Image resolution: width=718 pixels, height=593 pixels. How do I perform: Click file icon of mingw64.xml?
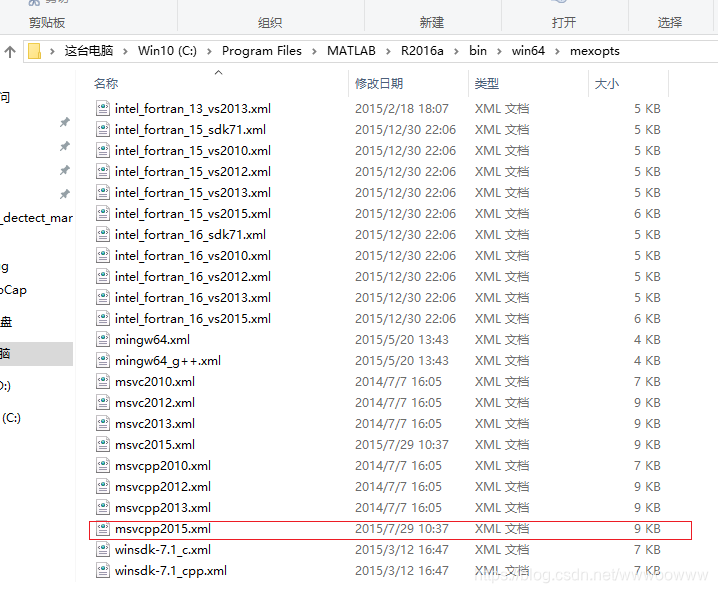(103, 340)
